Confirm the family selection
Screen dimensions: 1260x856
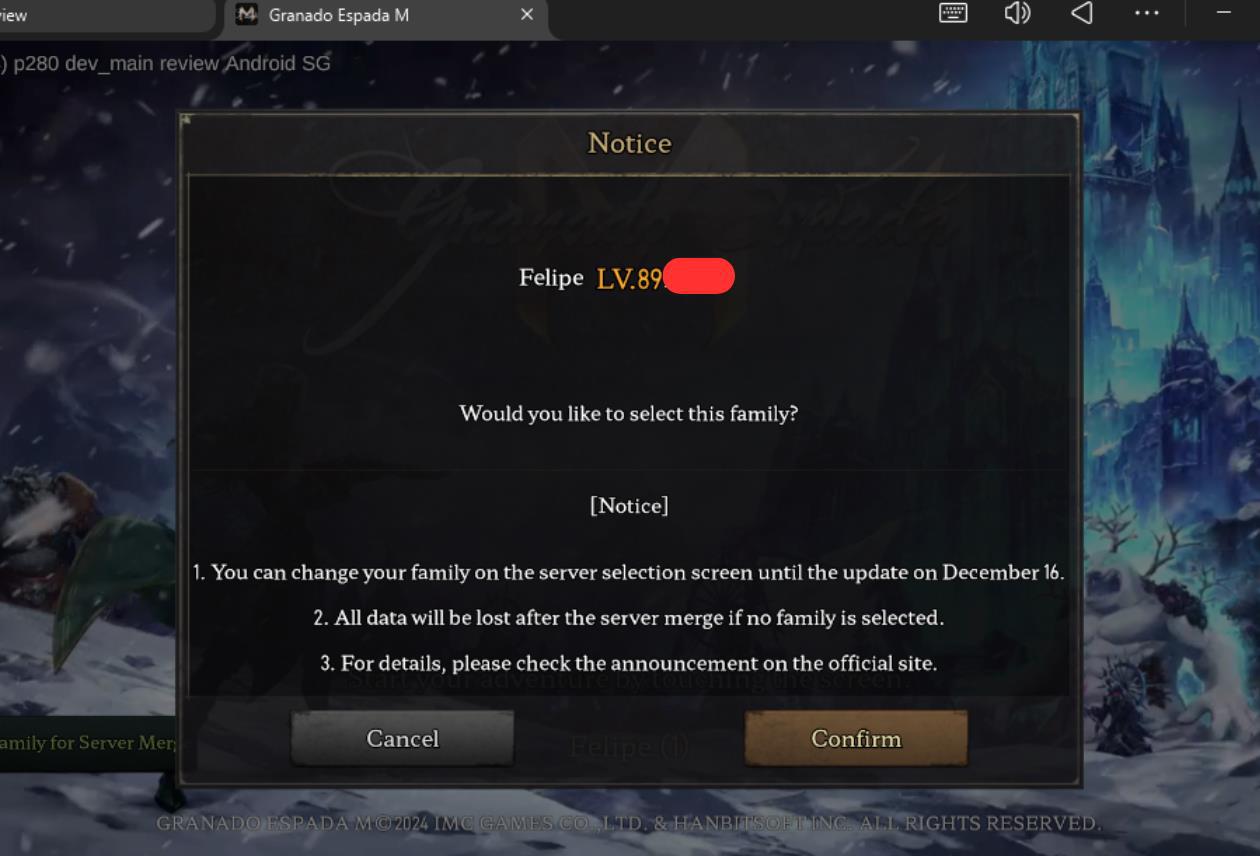(856, 739)
